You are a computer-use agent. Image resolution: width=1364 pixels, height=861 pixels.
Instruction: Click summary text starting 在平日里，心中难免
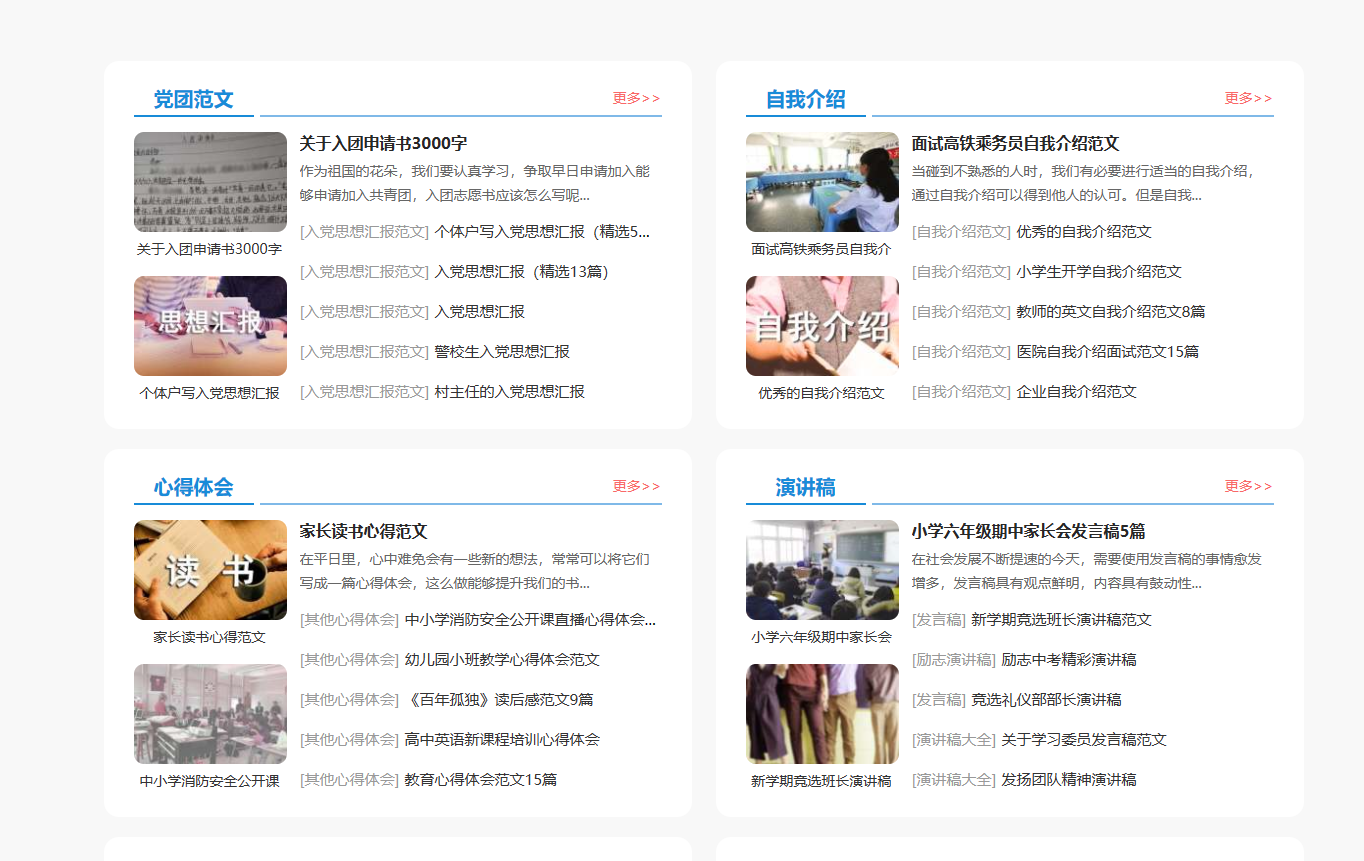[x=474, y=571]
